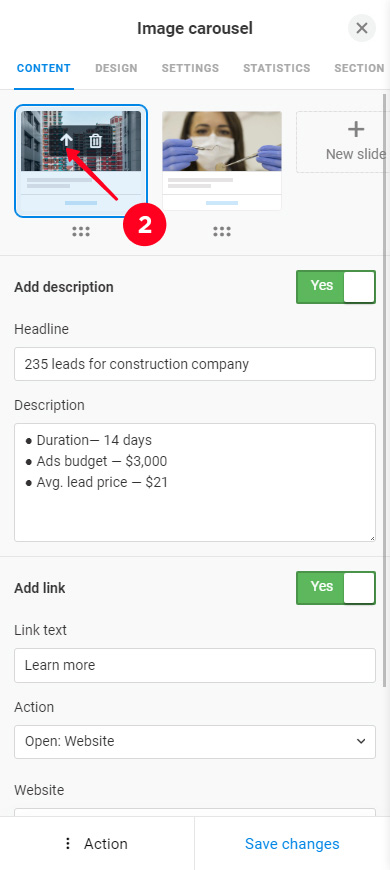Close the Image carousel panel
Screen dimensions: 390x870
(x=362, y=28)
